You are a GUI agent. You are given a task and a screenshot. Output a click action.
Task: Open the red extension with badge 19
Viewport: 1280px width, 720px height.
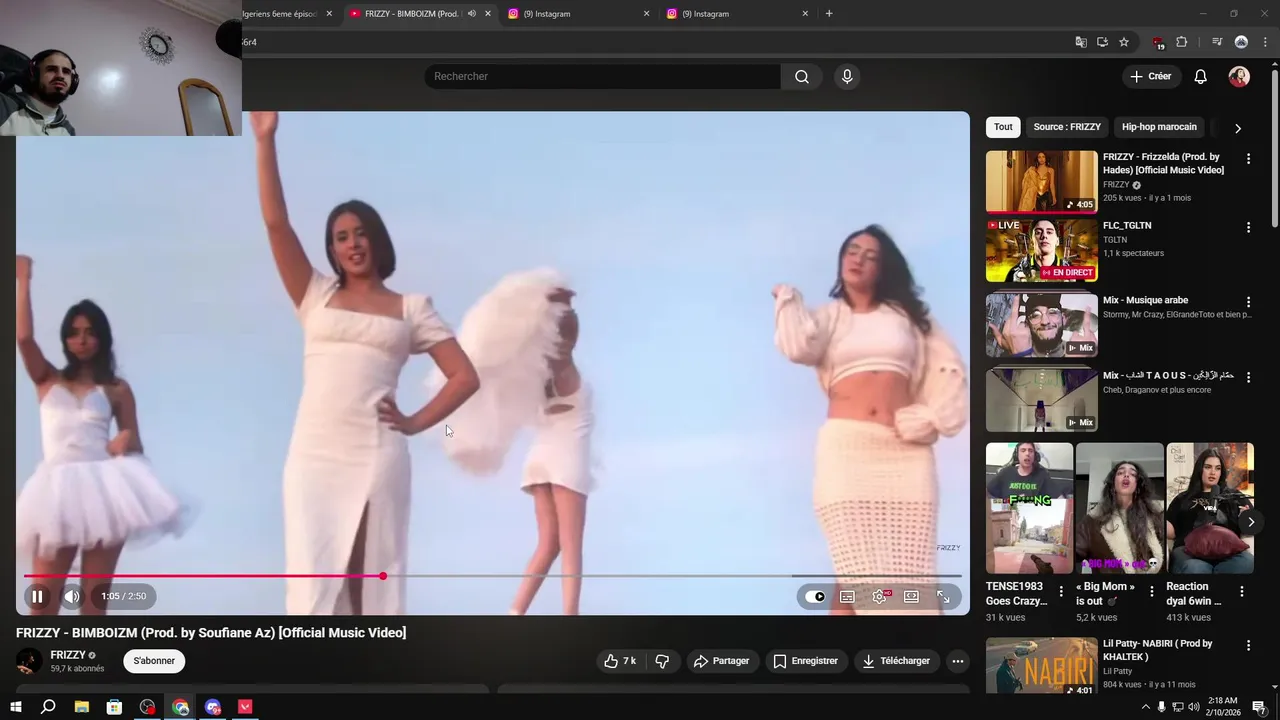pyautogui.click(x=1158, y=42)
